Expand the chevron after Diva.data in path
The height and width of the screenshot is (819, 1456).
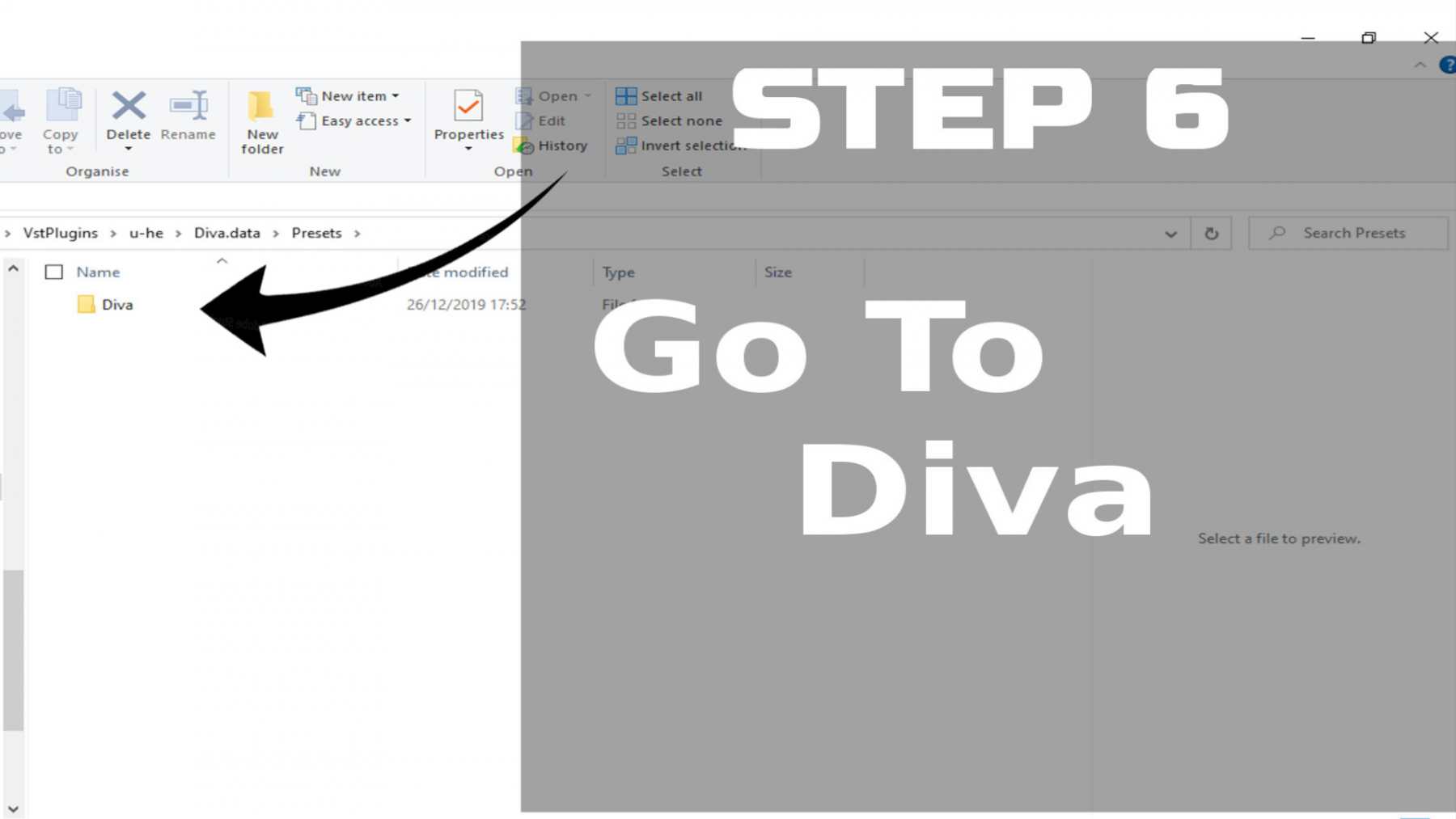(276, 233)
